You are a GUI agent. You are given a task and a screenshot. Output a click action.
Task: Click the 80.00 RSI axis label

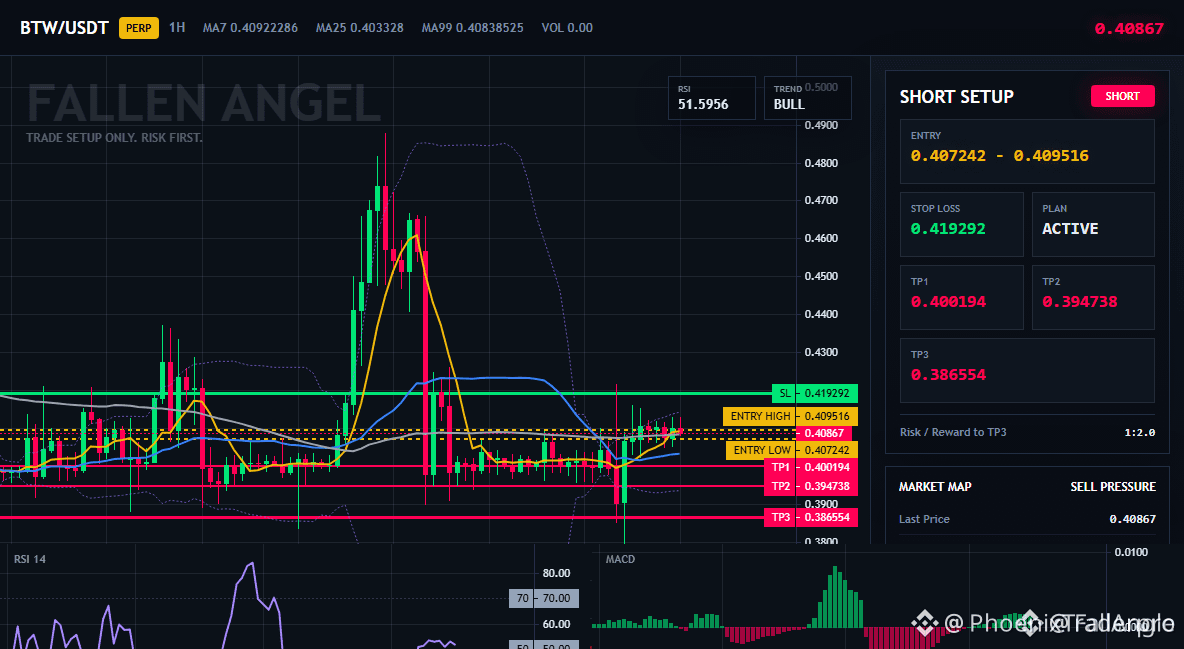coord(557,573)
